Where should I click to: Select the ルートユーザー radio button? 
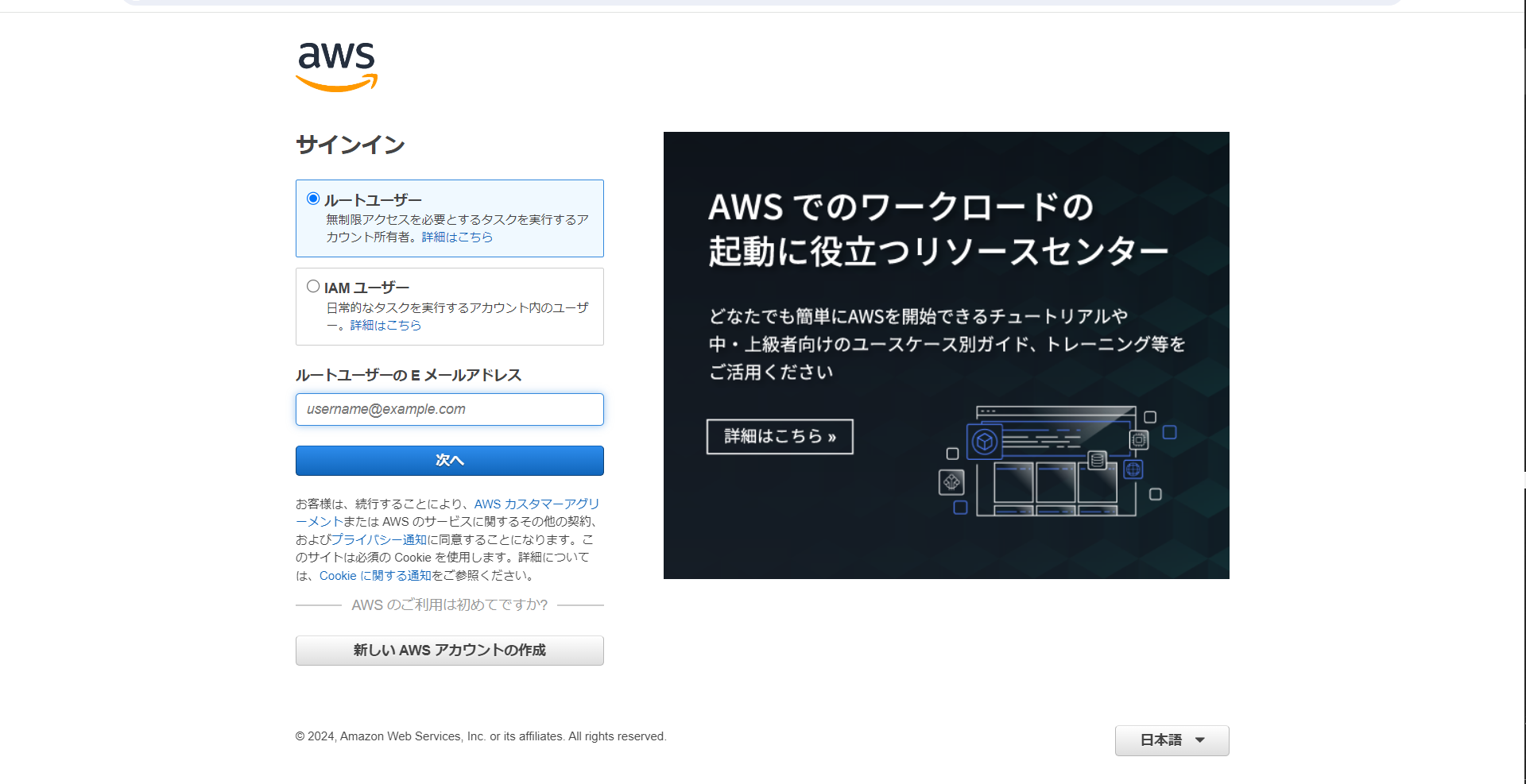(x=313, y=199)
